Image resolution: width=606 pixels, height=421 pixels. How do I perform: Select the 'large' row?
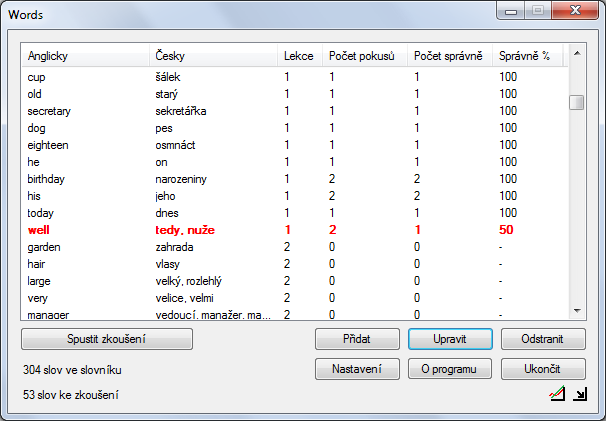(294, 281)
